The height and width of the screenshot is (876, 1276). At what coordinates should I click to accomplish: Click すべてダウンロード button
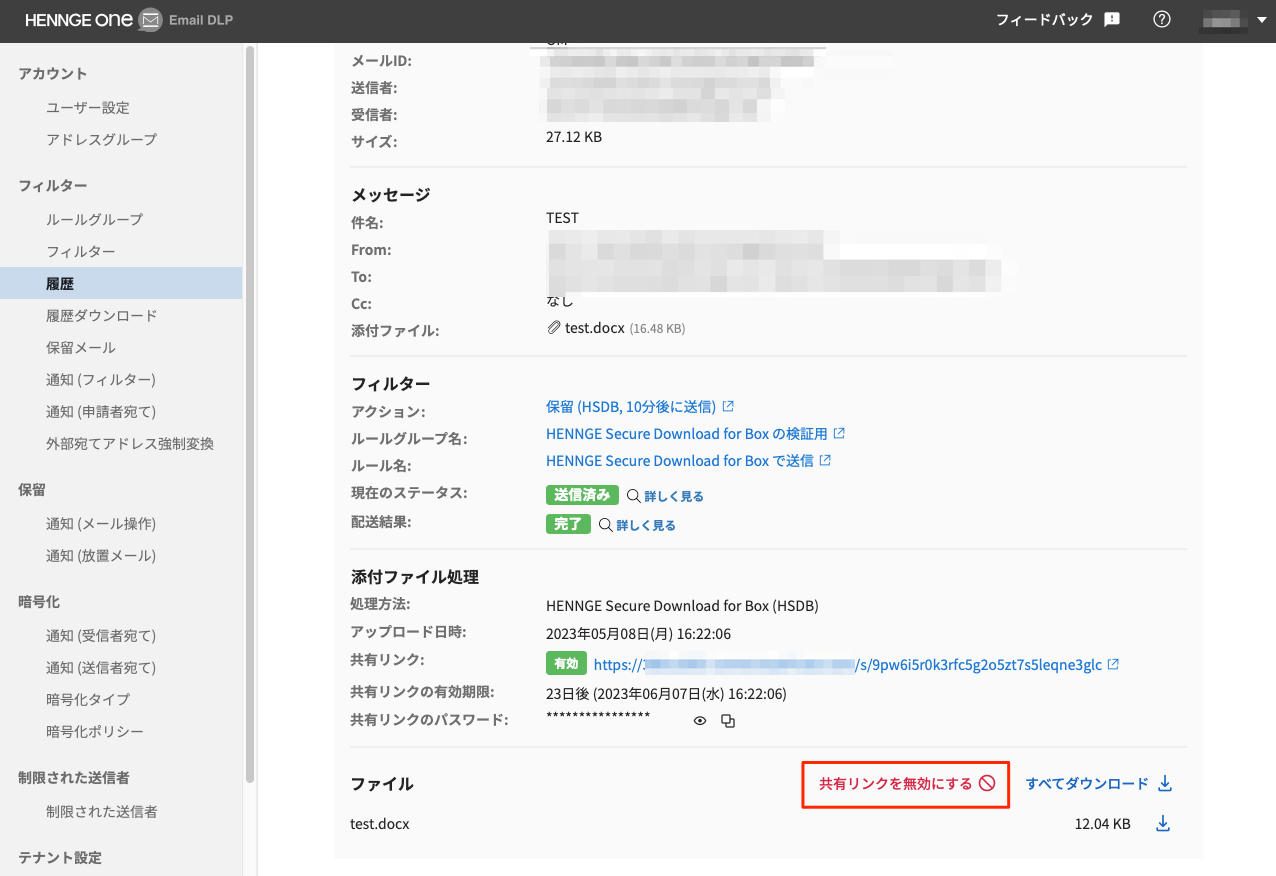[x=1098, y=784]
